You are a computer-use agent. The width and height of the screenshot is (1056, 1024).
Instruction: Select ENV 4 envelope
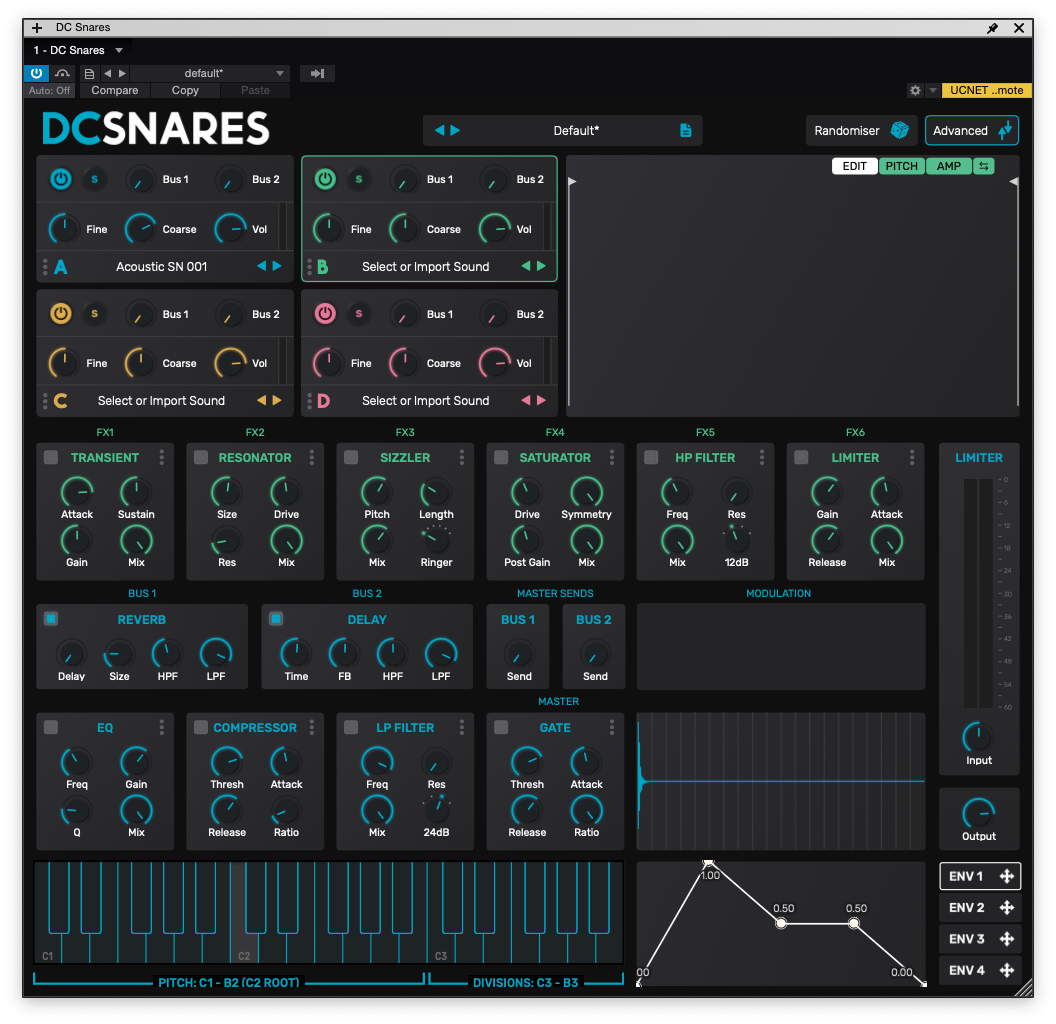[x=966, y=970]
